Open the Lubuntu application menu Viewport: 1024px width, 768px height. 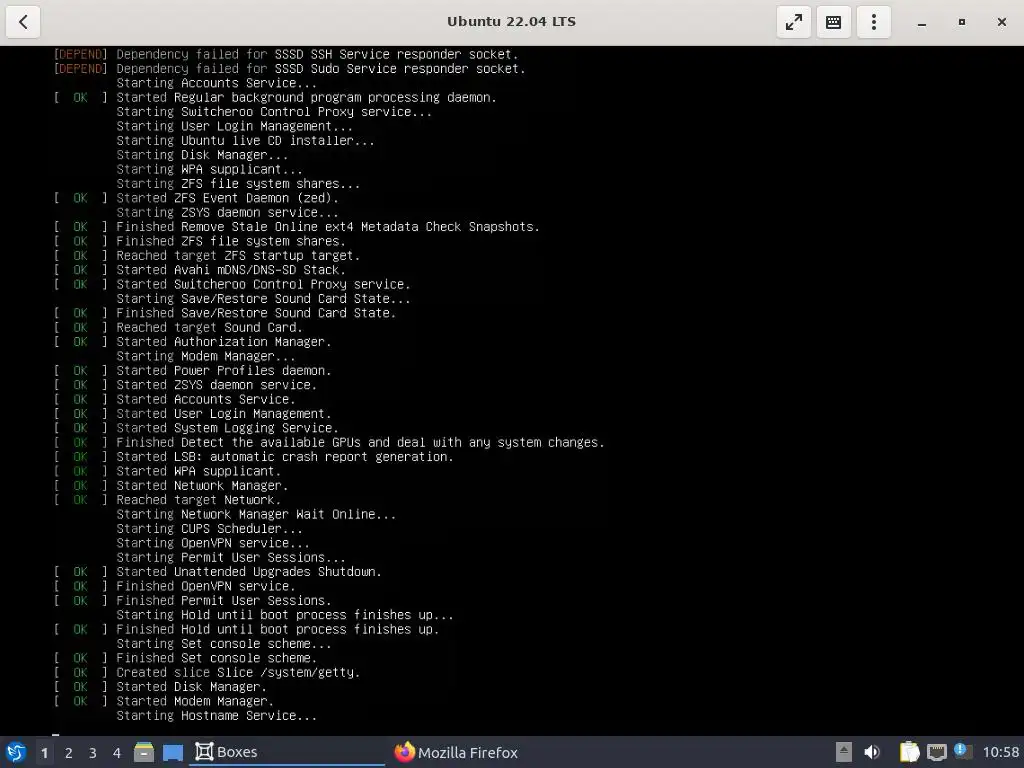click(16, 752)
